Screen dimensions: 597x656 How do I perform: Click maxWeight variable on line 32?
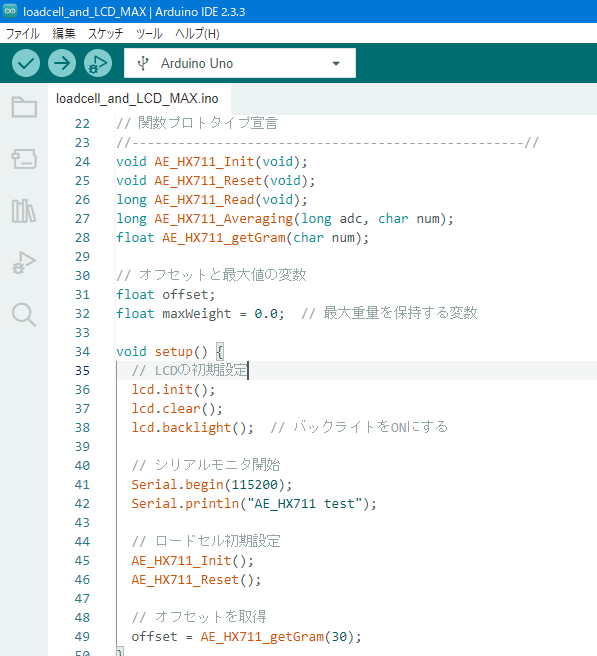[x=197, y=314]
